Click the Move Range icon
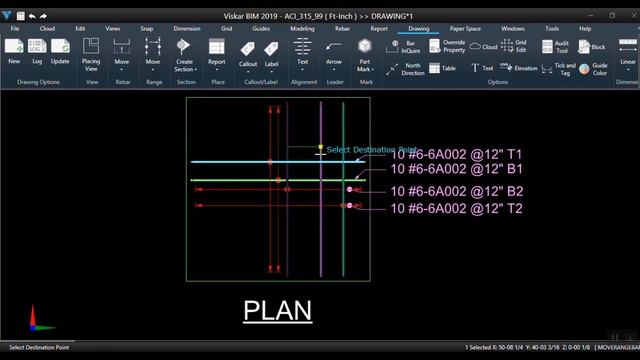 point(153,47)
